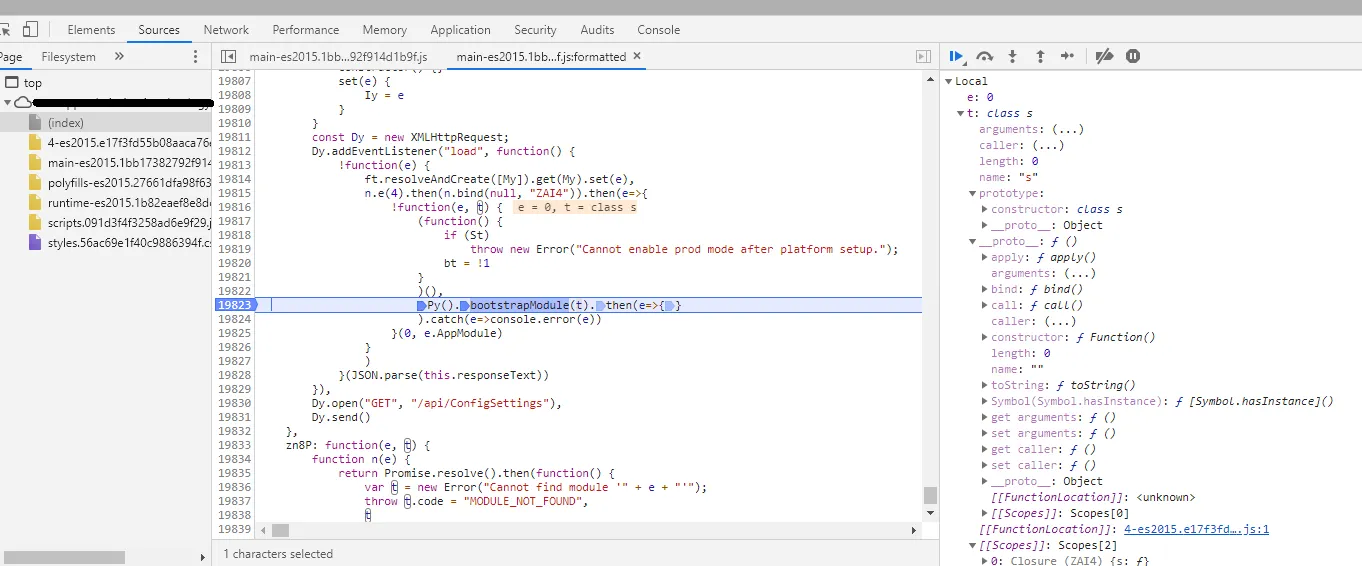
Task: Collapse '[[Scopes]]: Scopes[2]' entry
Action: click(972, 545)
